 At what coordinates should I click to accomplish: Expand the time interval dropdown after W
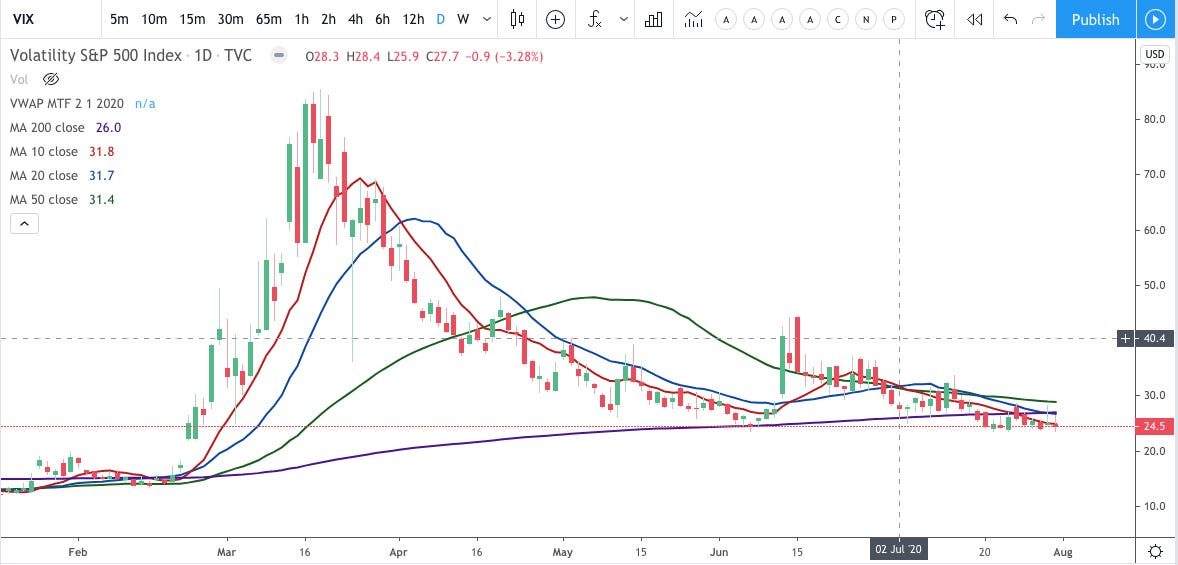(488, 20)
